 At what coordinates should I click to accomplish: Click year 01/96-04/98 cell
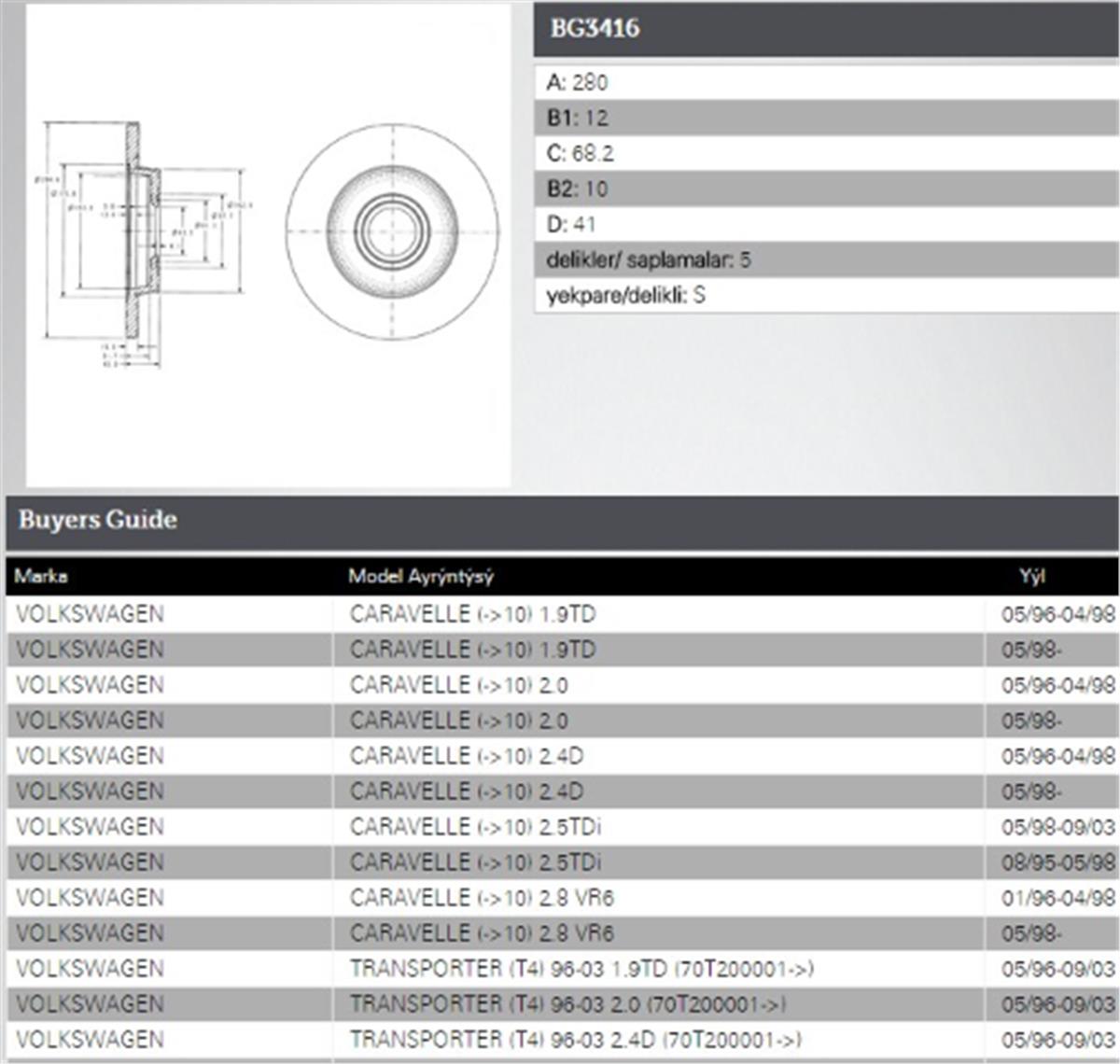1058,898
